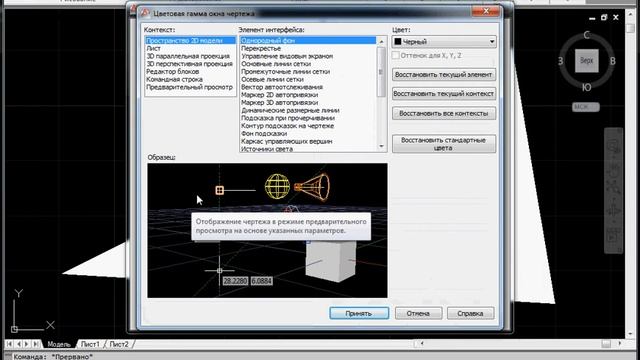Select 'Управление видовым экраном' element
The image size is (640, 360).
click(287, 56)
